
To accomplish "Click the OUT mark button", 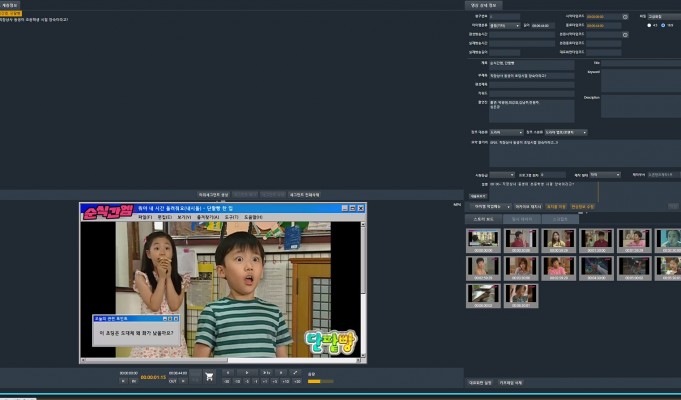I will (172, 381).
